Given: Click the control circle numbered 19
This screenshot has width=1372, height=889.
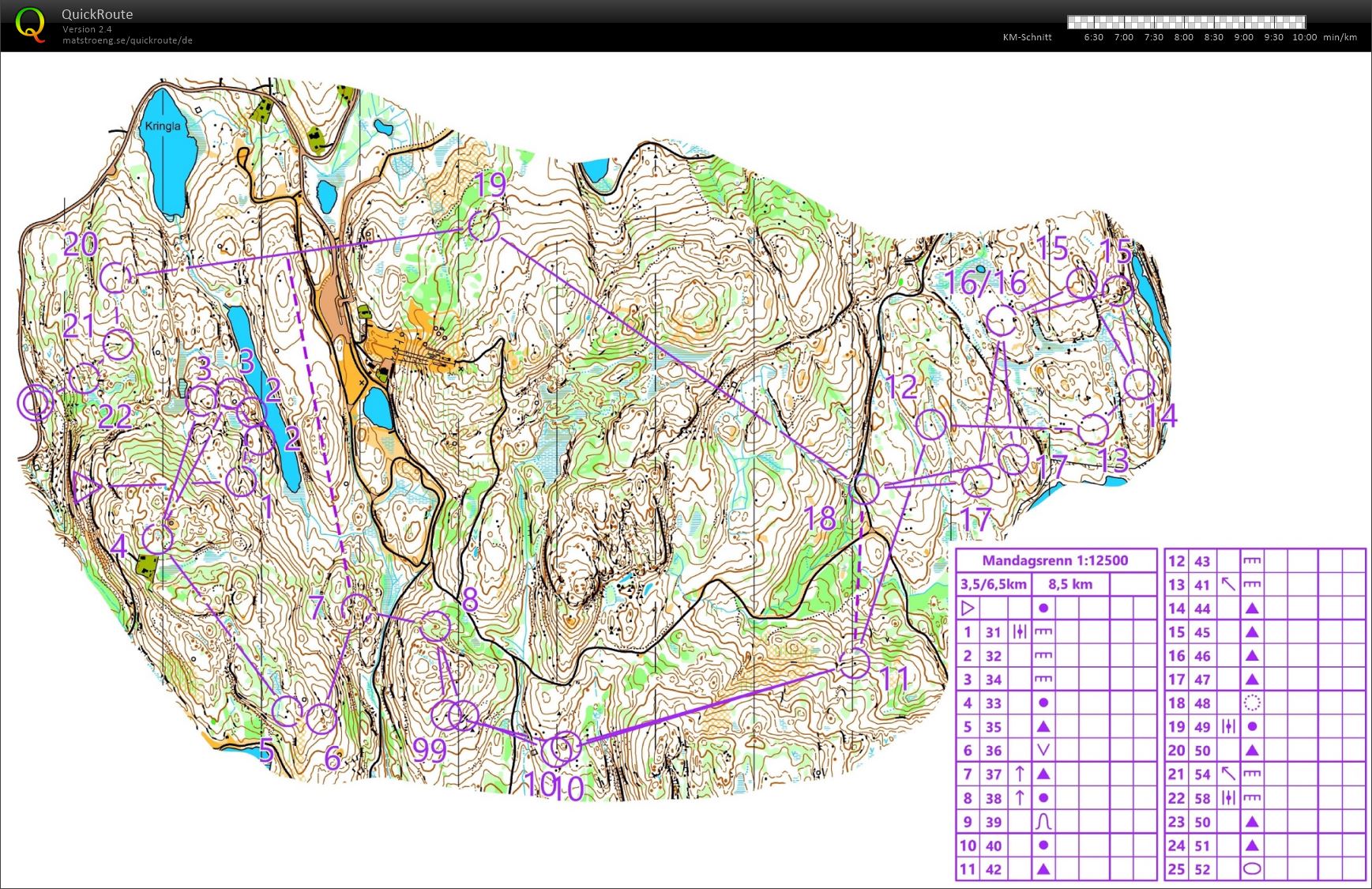Looking at the screenshot, I should tap(484, 226).
